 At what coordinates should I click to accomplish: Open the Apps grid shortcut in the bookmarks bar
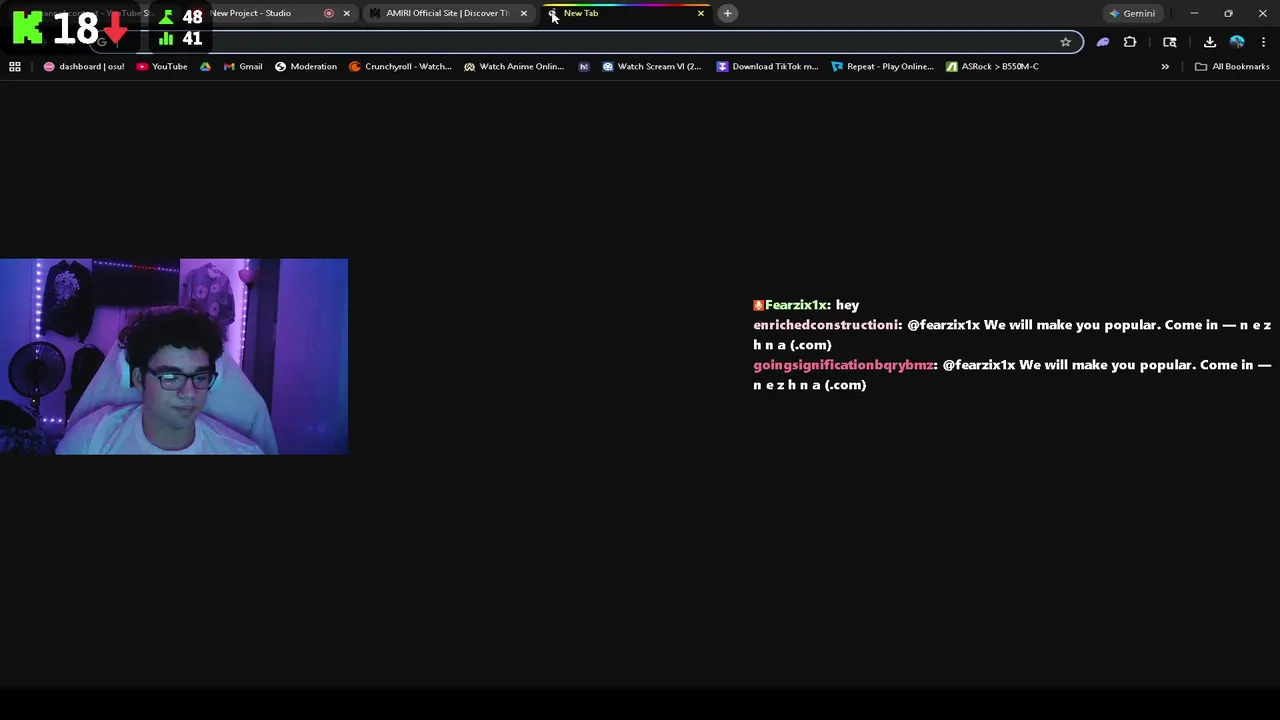point(15,66)
